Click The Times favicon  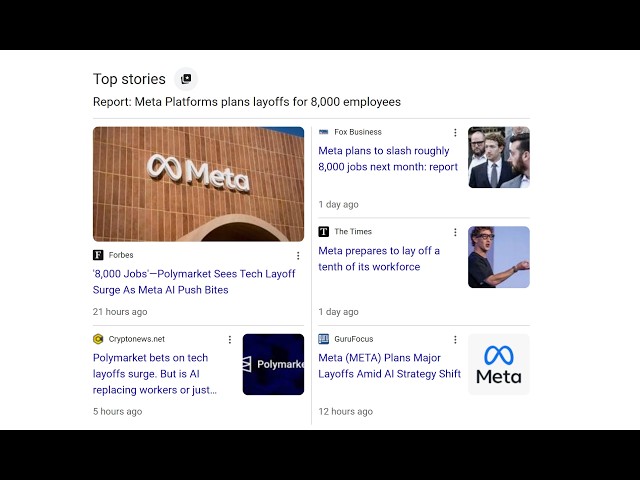pyautogui.click(x=323, y=231)
